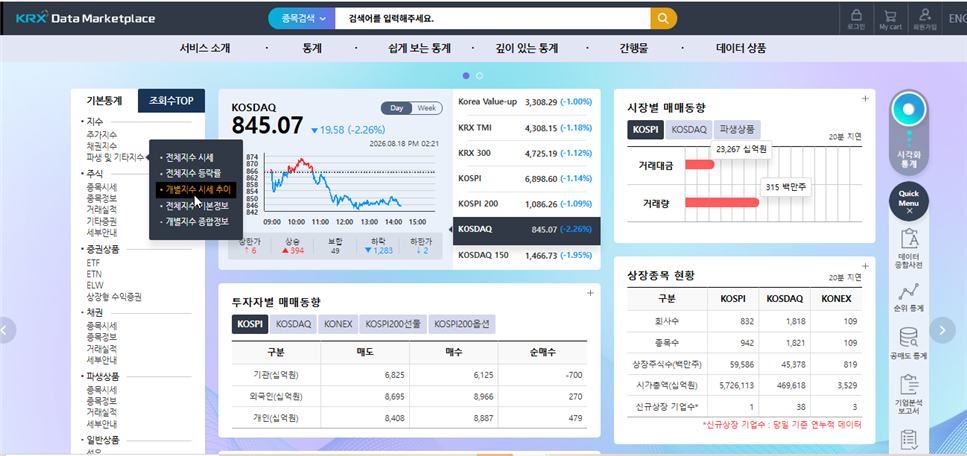This screenshot has width=967, height=456.
Task: Open 쉽게 보는 통계 menu
Action: (x=419, y=48)
